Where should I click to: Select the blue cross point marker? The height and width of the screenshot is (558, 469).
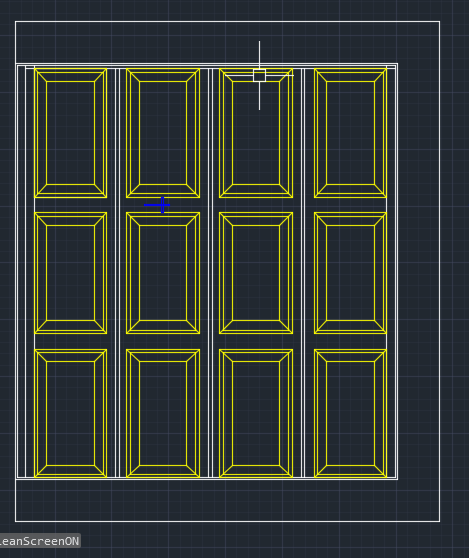click(x=157, y=205)
